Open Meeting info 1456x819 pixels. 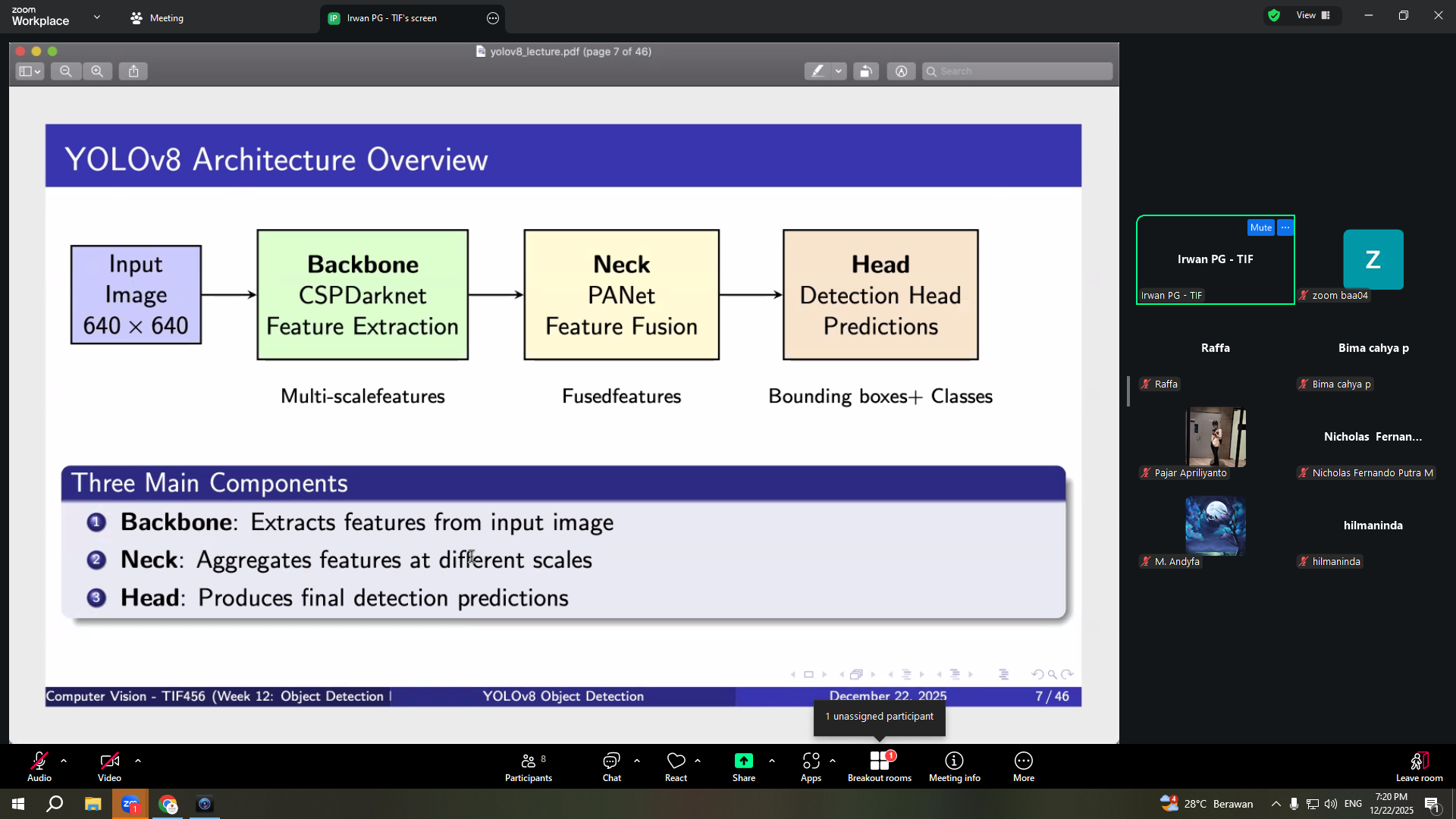click(x=955, y=767)
